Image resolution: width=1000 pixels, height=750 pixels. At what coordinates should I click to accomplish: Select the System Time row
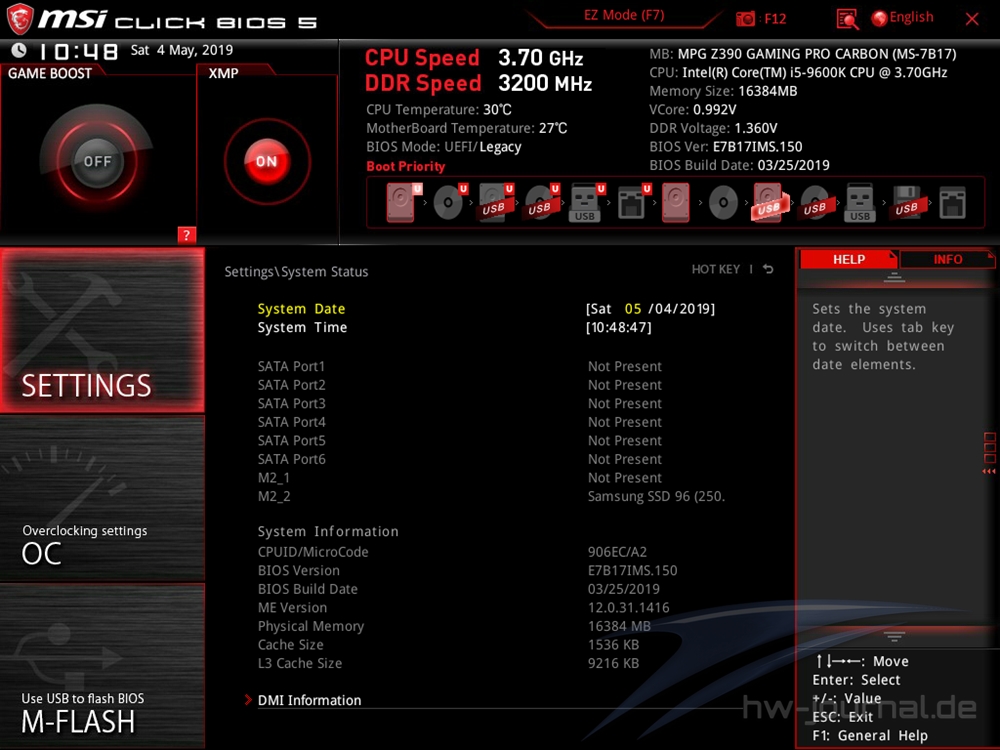(454, 327)
